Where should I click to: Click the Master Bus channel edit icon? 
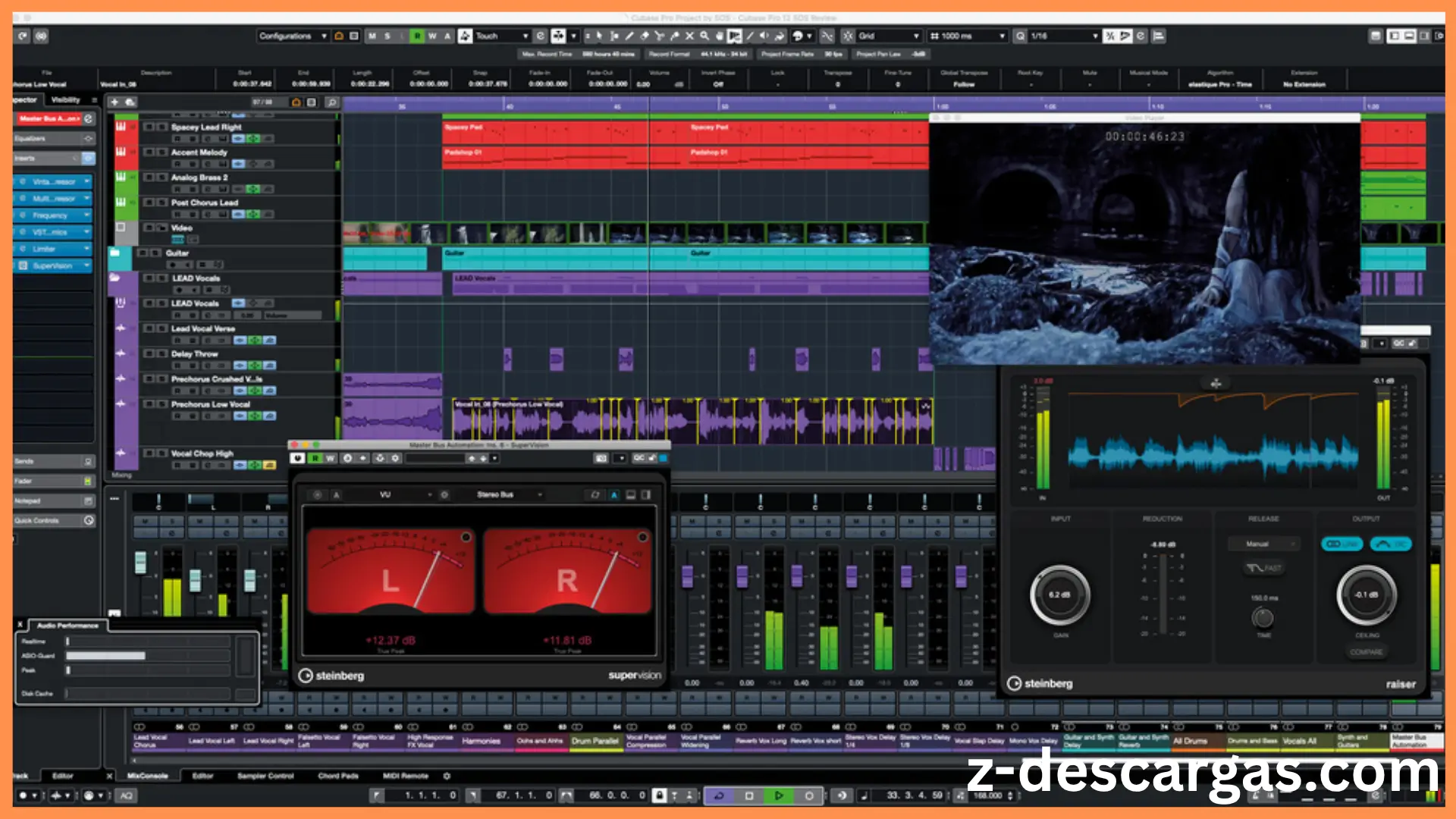coord(89,119)
